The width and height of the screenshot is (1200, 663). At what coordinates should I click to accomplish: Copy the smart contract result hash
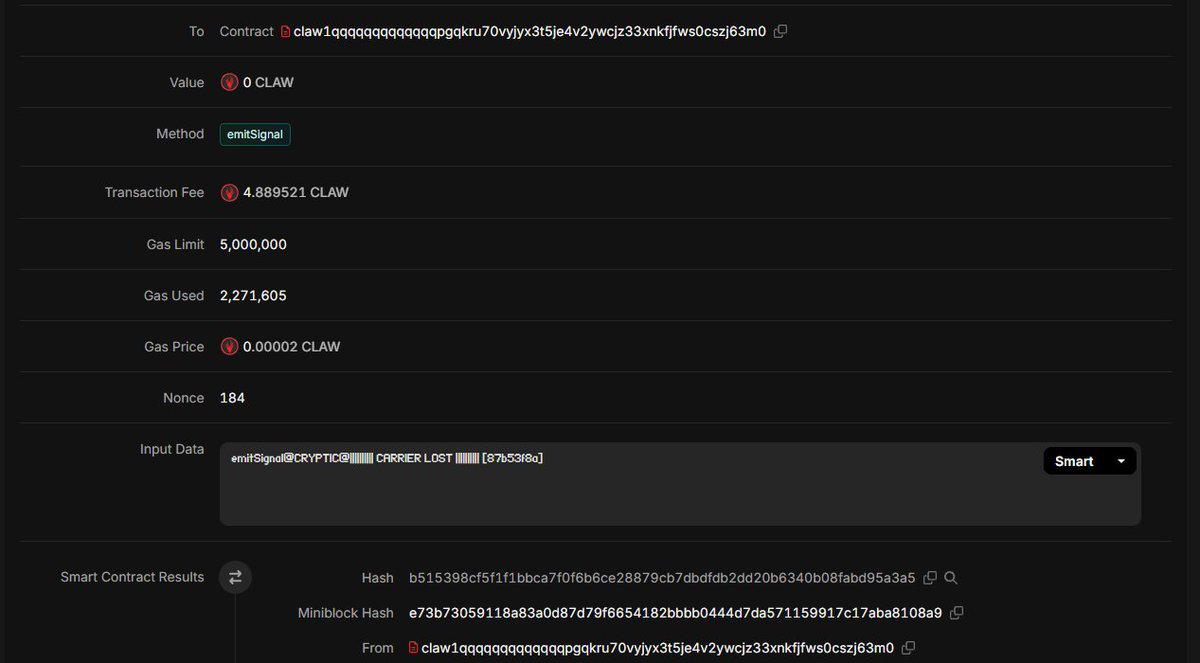pos(930,578)
